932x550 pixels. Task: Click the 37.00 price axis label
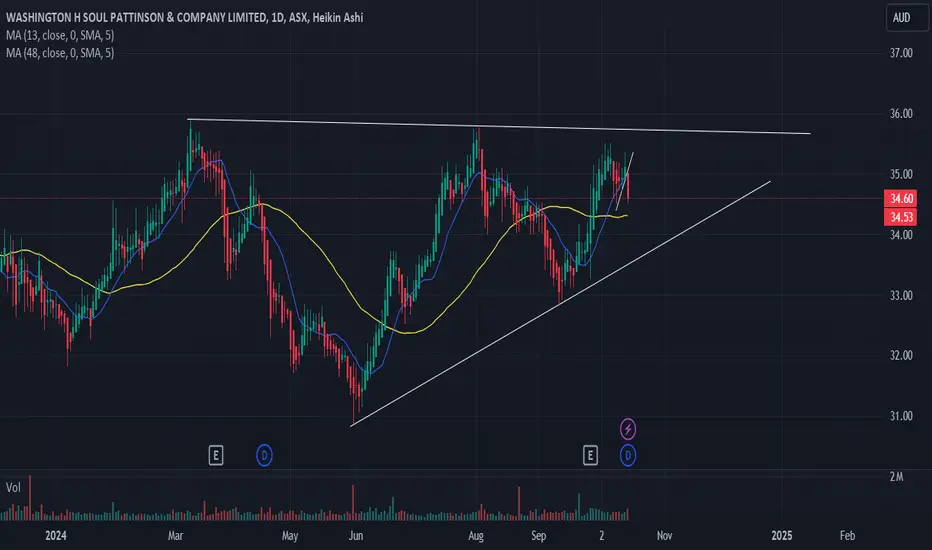pyautogui.click(x=901, y=53)
